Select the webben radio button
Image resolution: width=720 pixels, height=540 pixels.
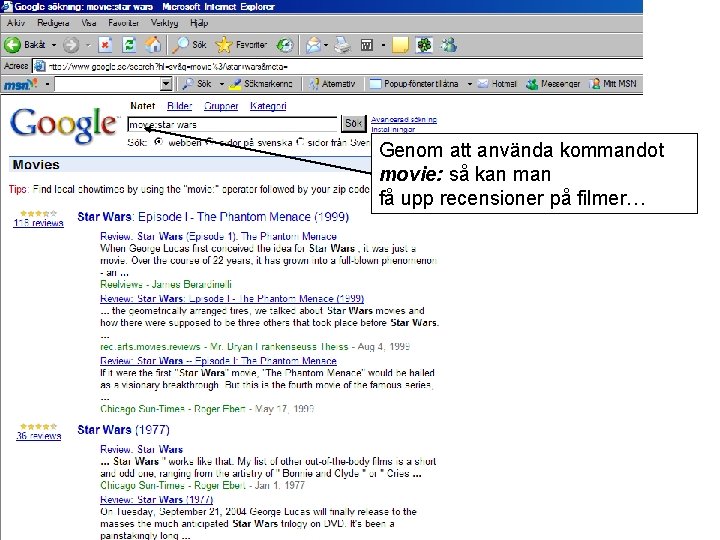pyautogui.click(x=158, y=142)
